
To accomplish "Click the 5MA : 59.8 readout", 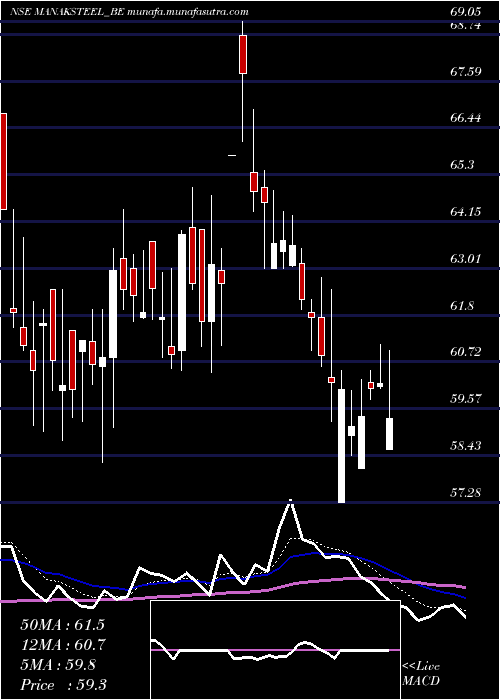I will (58, 665).
